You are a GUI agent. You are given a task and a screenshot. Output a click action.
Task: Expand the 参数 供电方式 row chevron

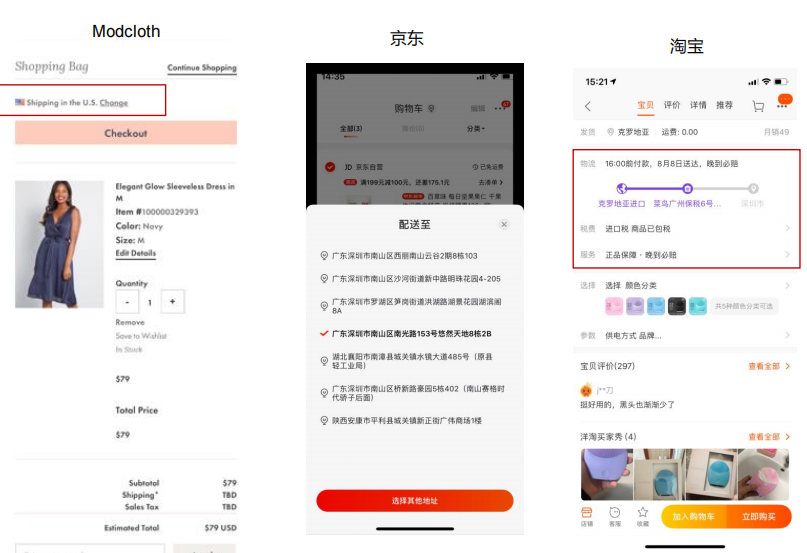787,335
